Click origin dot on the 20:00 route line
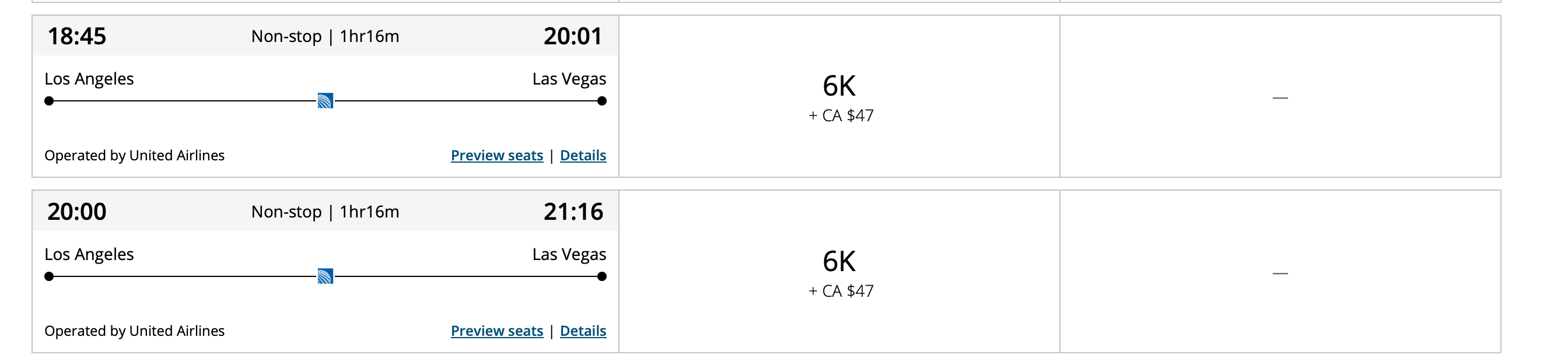 tap(50, 276)
